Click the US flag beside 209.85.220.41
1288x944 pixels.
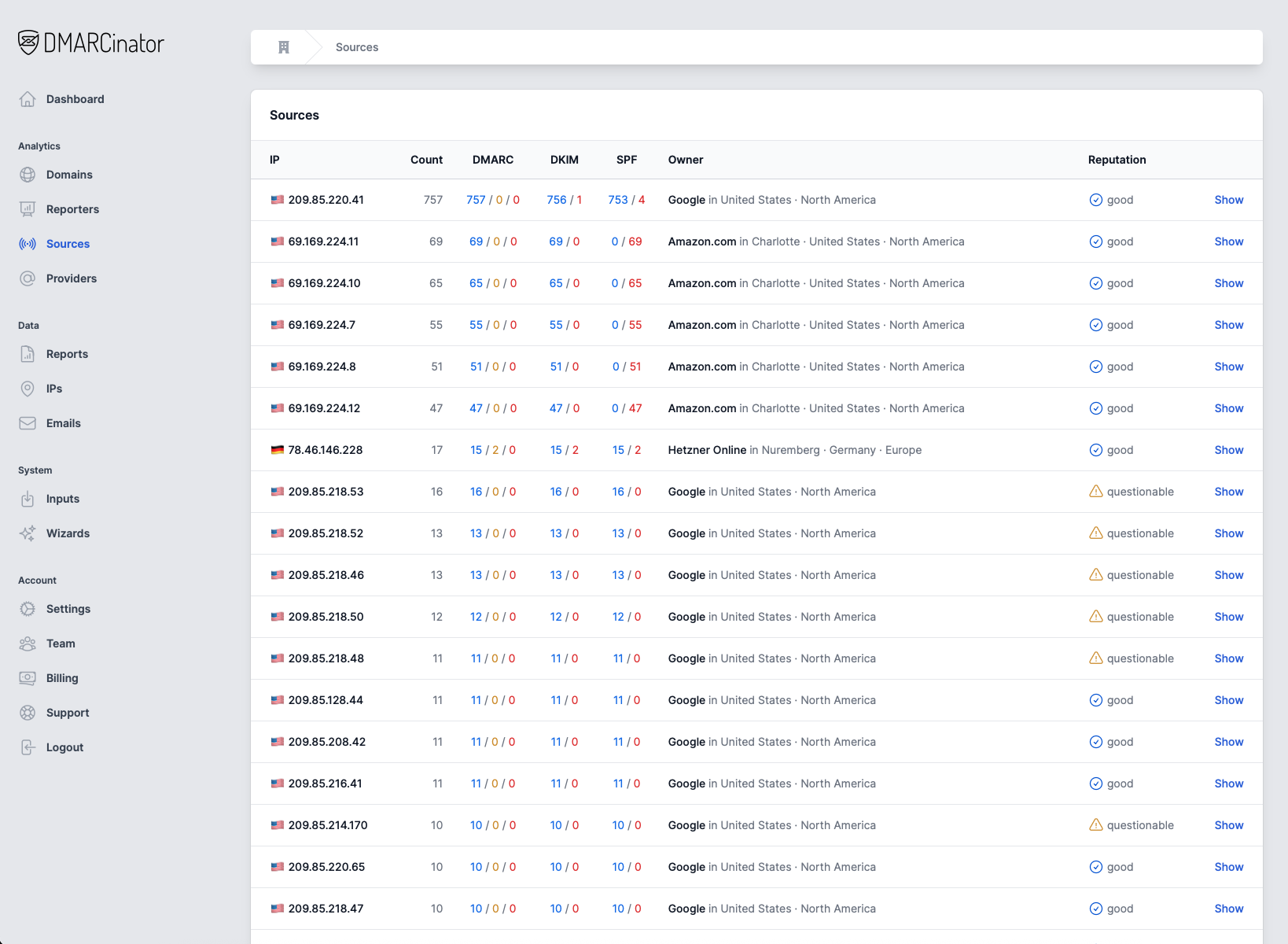pyautogui.click(x=278, y=200)
